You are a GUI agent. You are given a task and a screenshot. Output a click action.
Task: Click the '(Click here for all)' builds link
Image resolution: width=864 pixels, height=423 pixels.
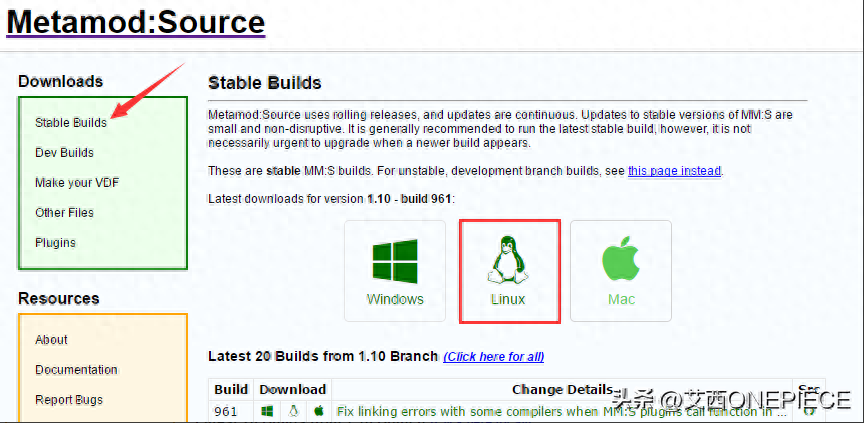point(494,357)
